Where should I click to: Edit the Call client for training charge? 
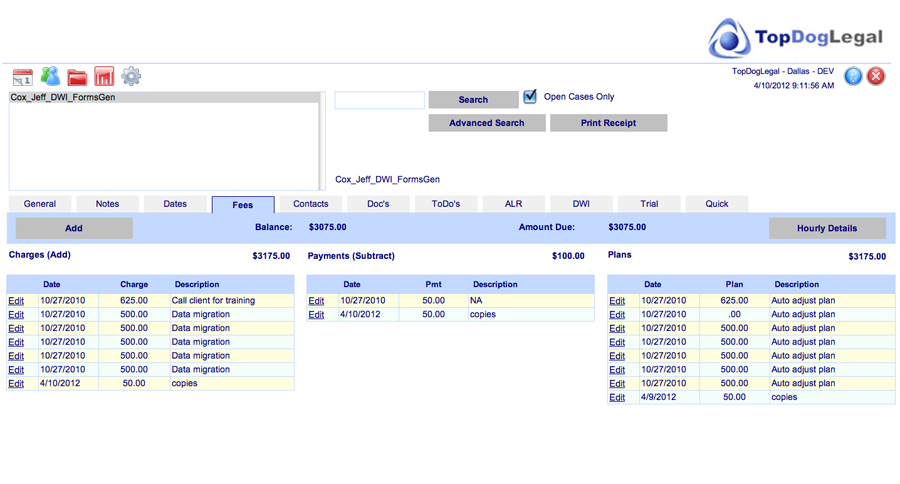16,301
